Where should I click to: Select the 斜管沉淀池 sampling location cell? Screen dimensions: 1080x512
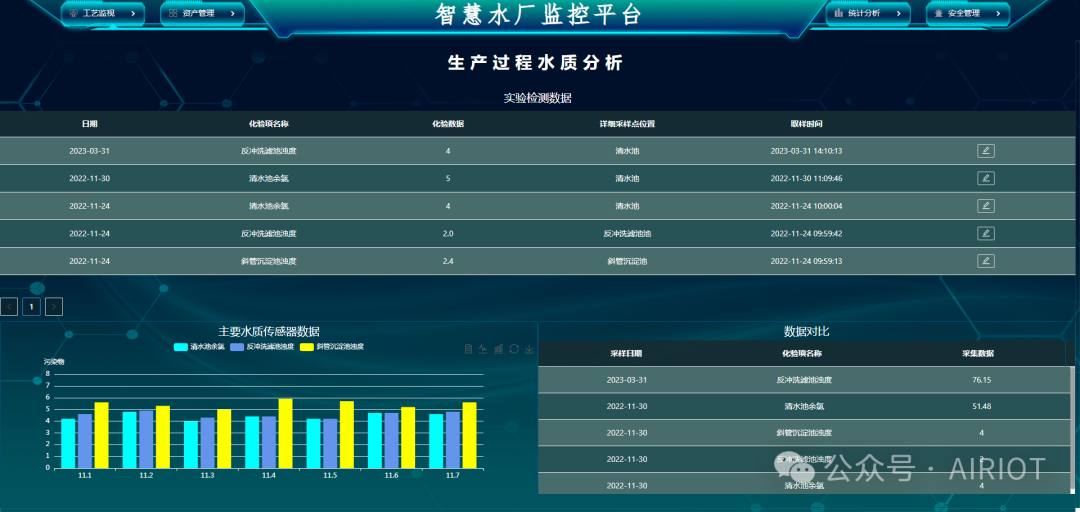point(627,261)
